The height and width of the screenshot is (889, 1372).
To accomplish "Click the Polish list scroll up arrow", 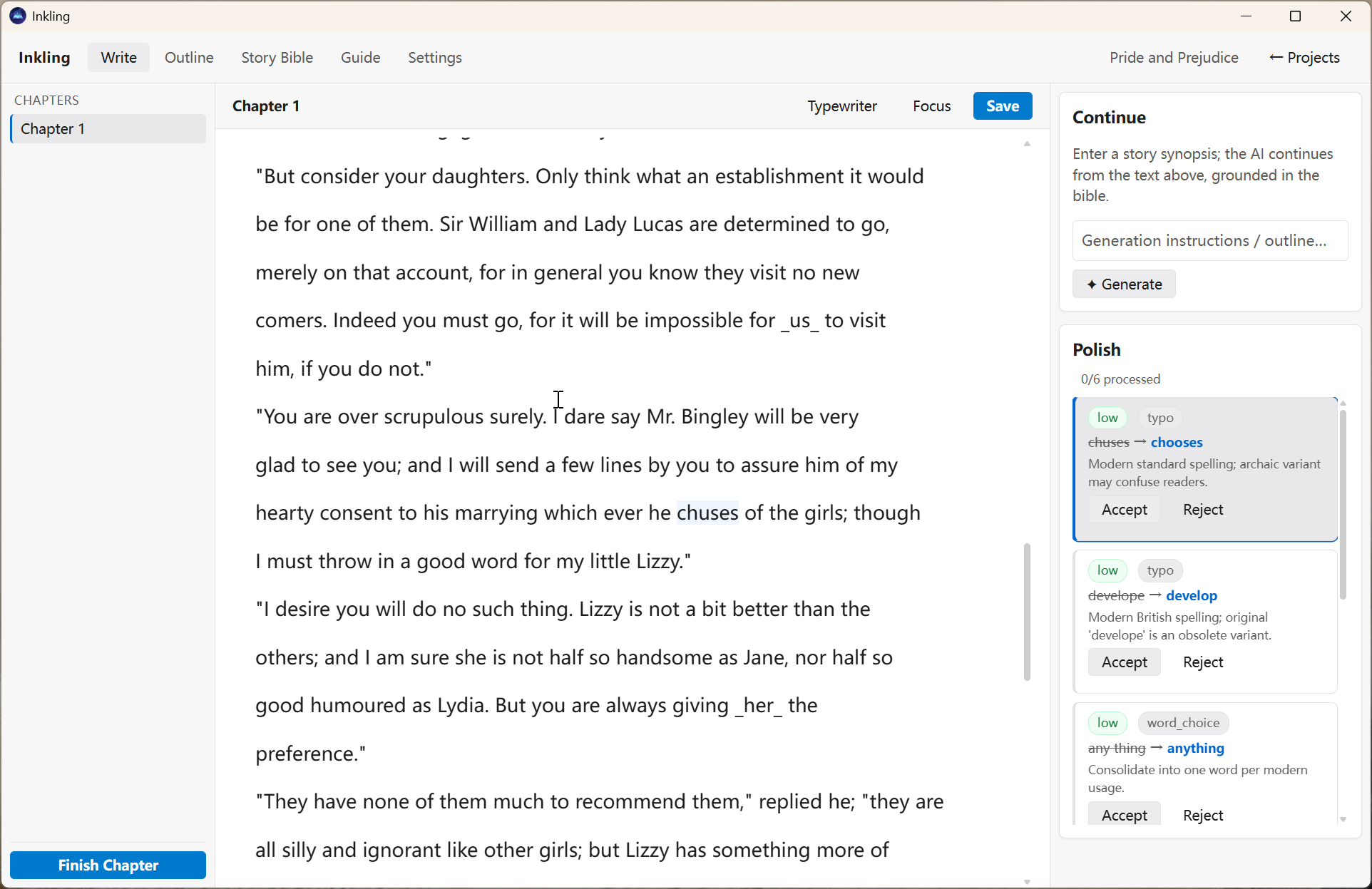I will point(1343,404).
